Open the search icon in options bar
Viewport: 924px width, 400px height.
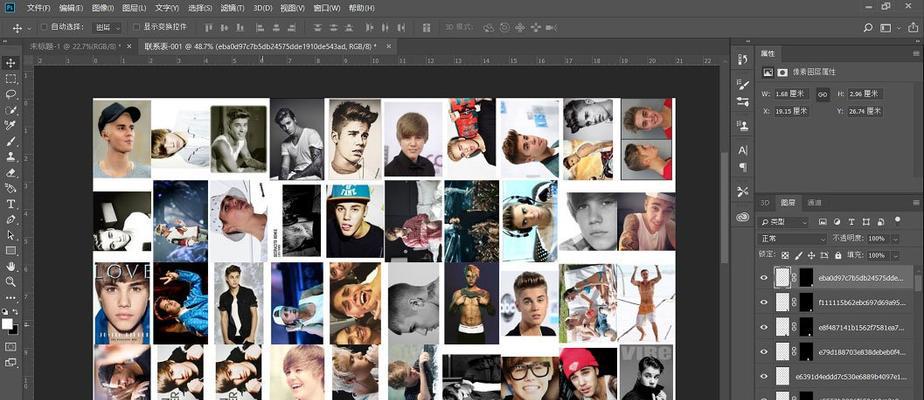coord(867,28)
